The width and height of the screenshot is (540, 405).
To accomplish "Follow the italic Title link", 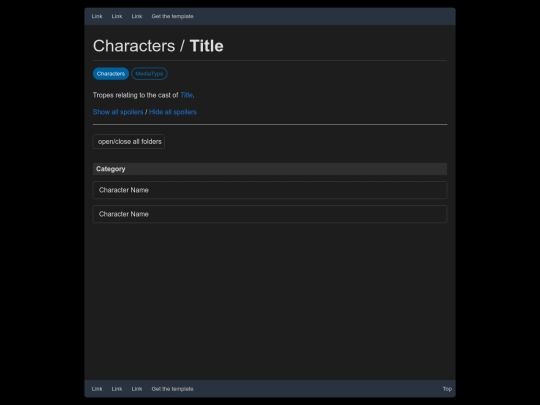I will [186, 95].
